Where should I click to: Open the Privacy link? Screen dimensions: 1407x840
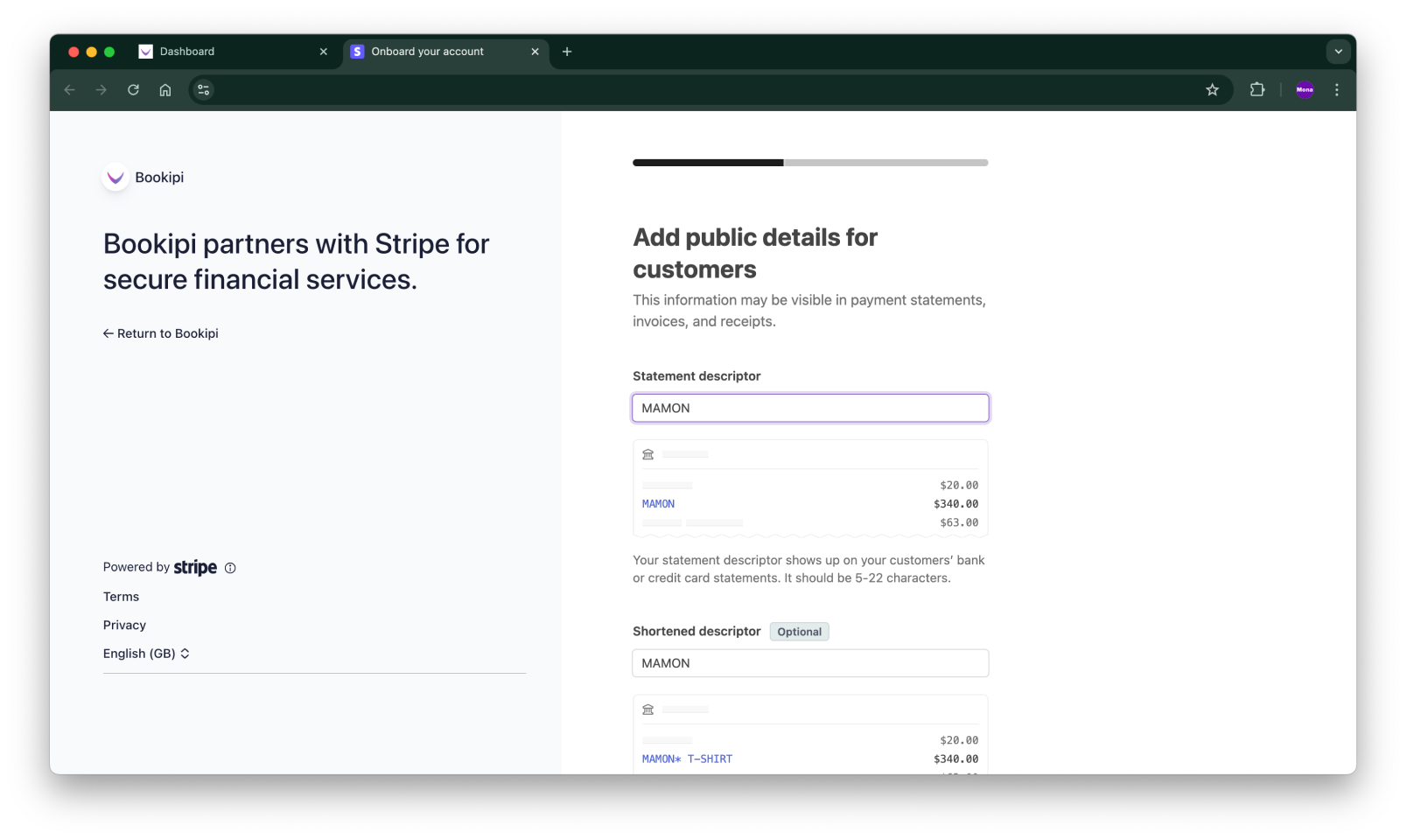(124, 625)
